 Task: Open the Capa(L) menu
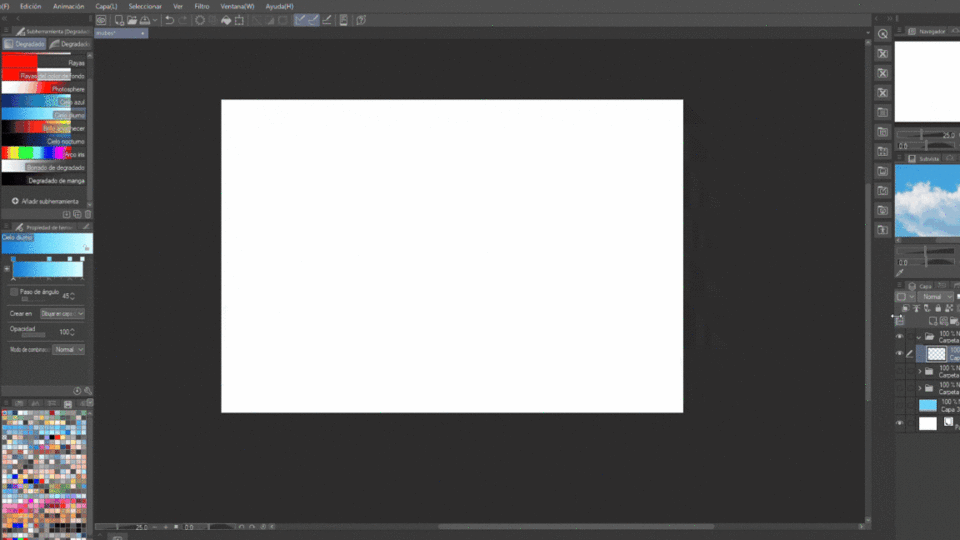pyautogui.click(x=106, y=6)
